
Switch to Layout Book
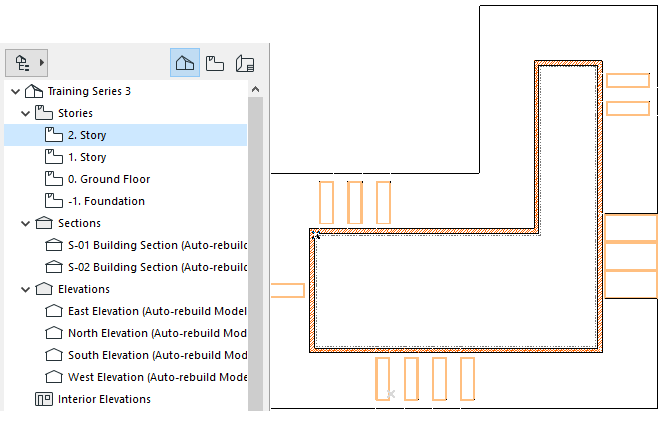coord(245,63)
